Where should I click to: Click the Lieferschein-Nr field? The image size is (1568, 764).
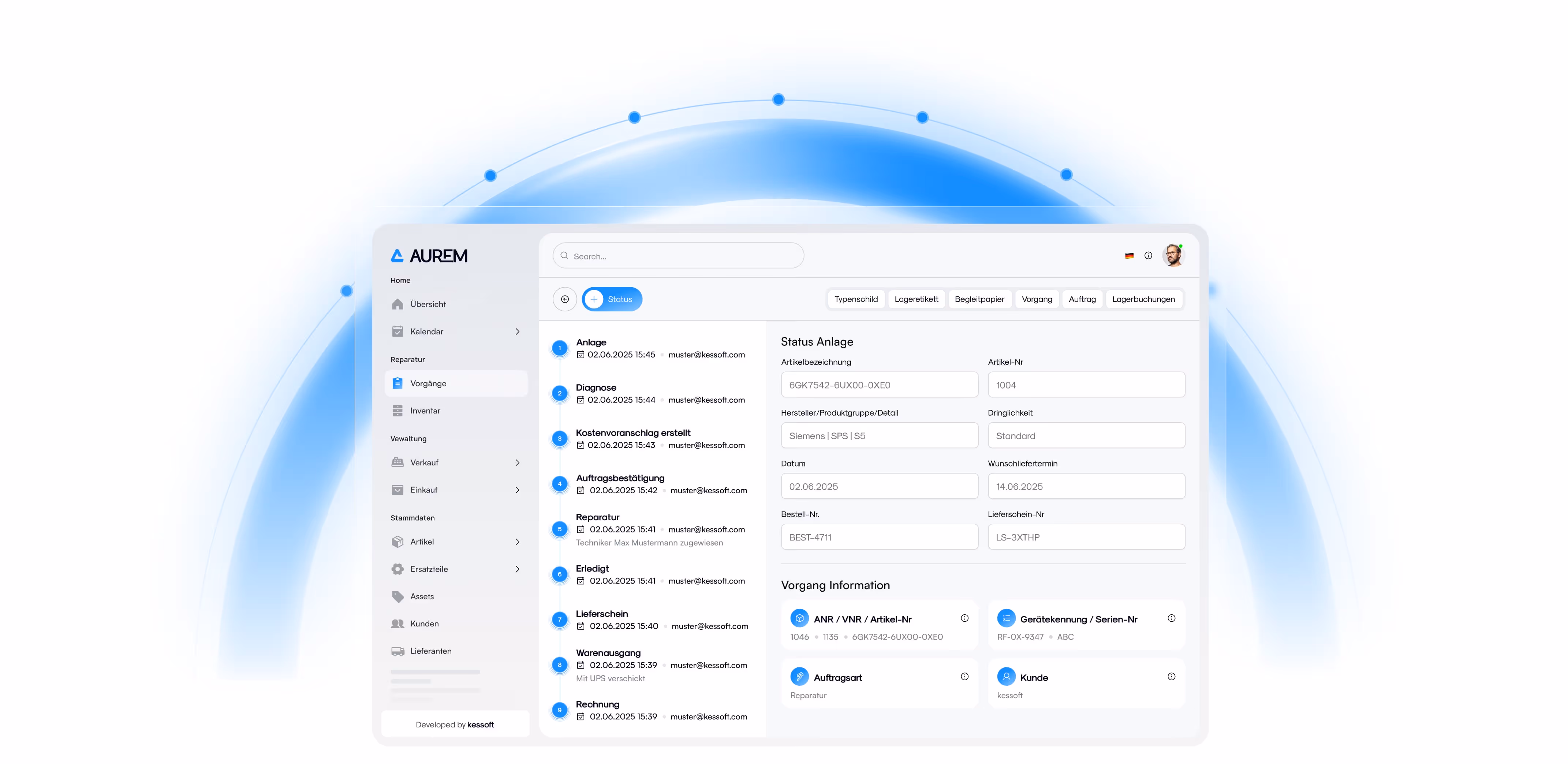click(x=1087, y=537)
